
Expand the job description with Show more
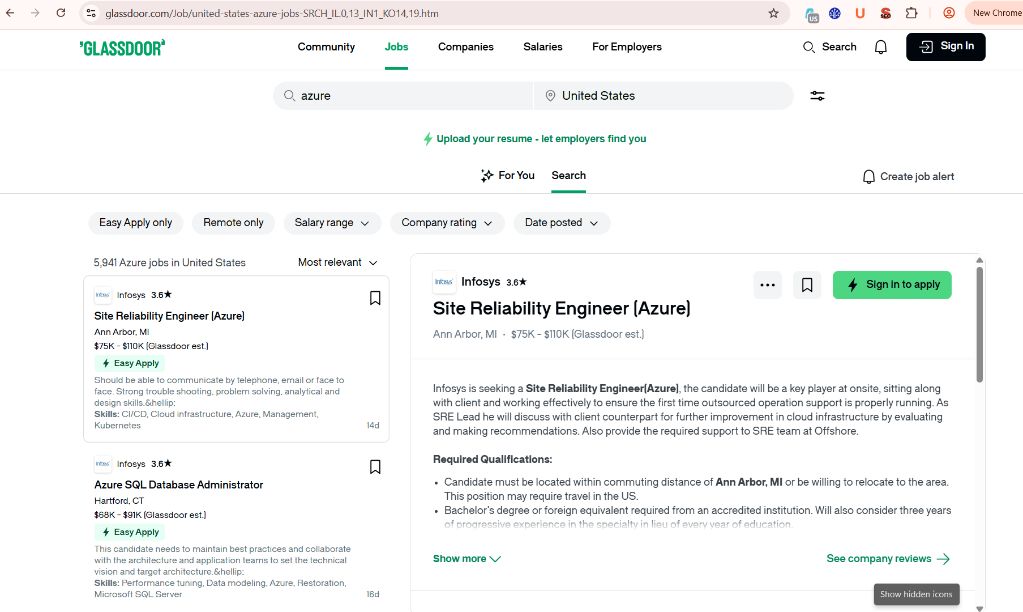[466, 558]
